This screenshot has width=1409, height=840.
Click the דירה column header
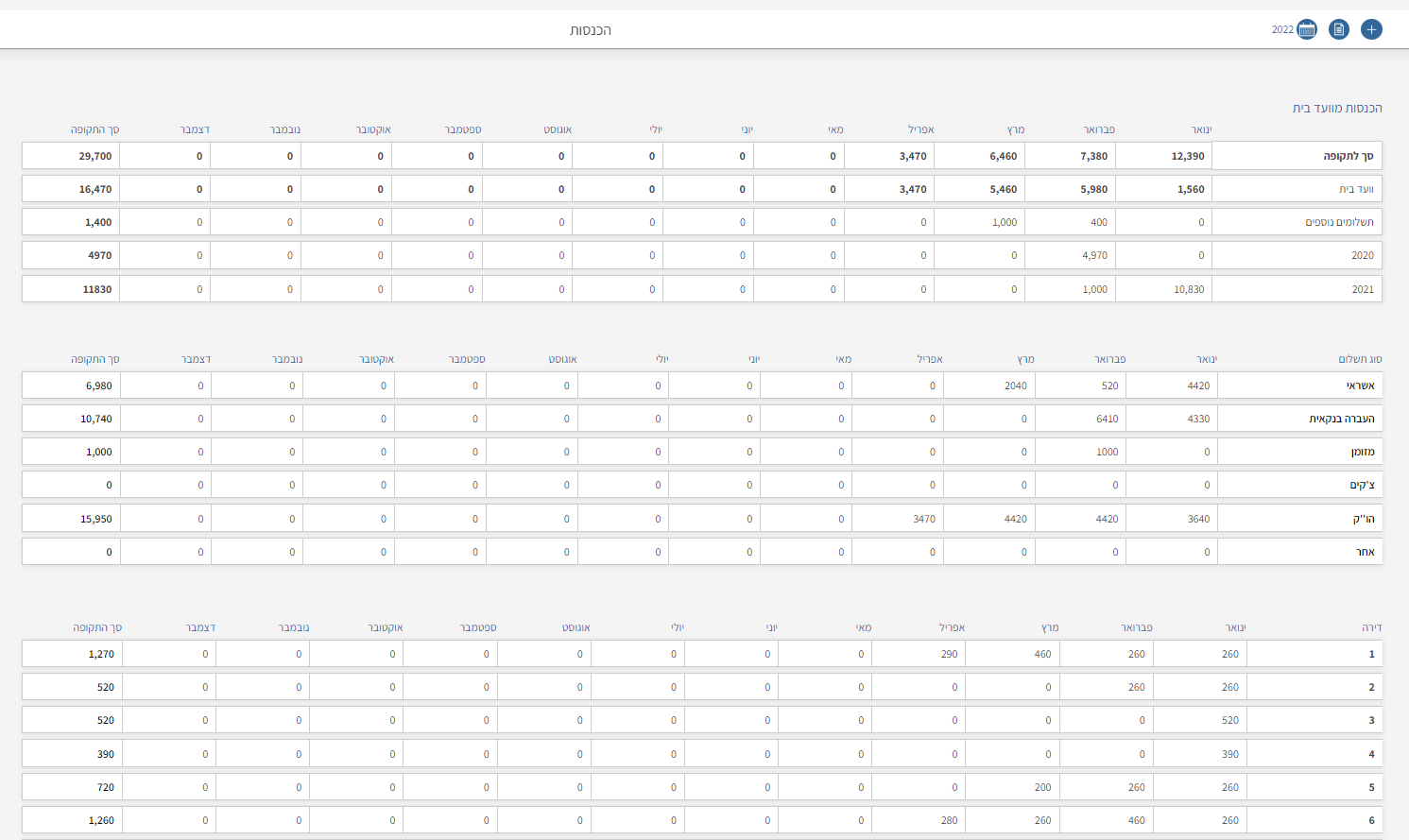1371,627
